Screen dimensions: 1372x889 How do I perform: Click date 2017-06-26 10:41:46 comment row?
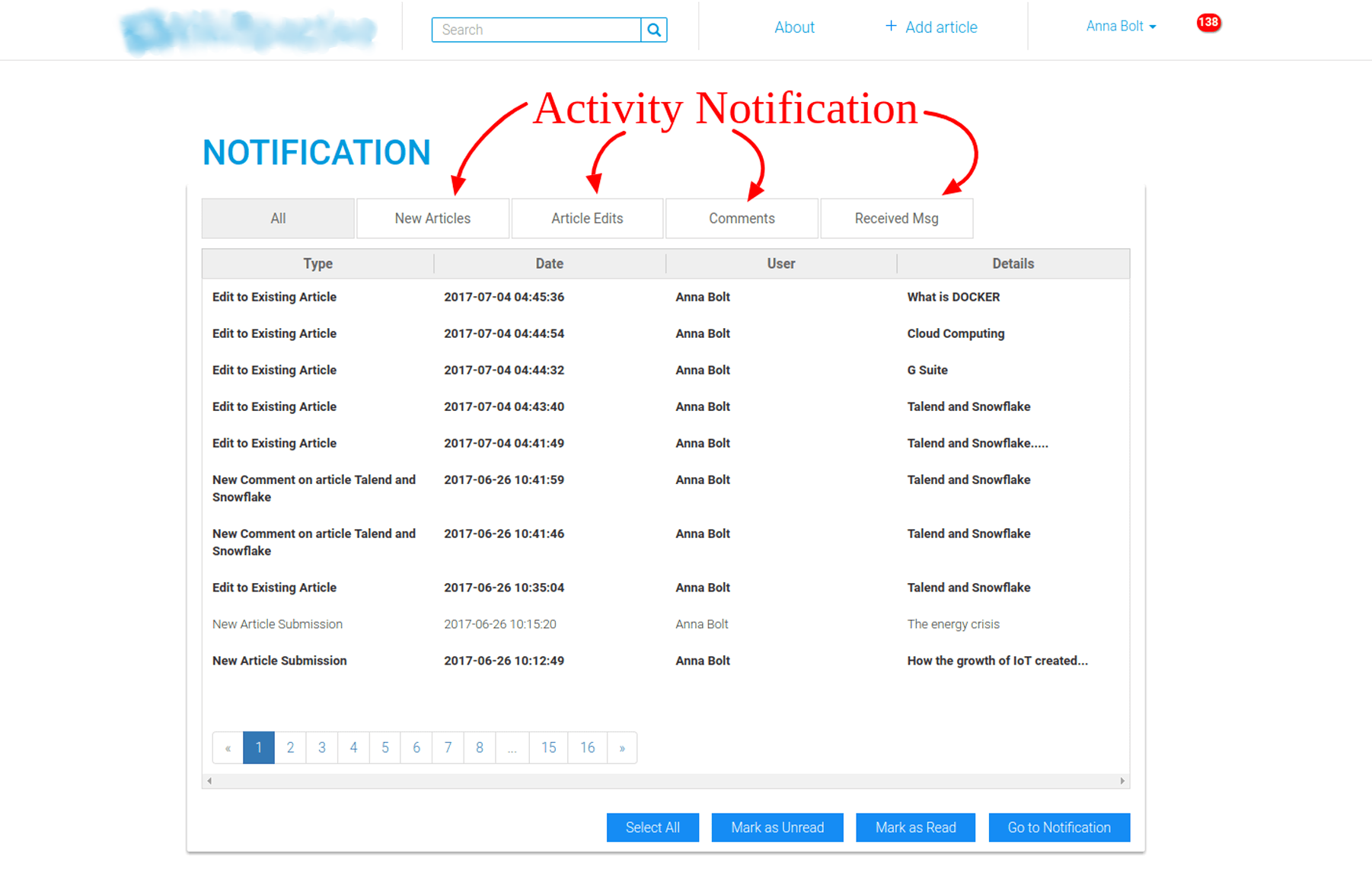click(x=504, y=534)
